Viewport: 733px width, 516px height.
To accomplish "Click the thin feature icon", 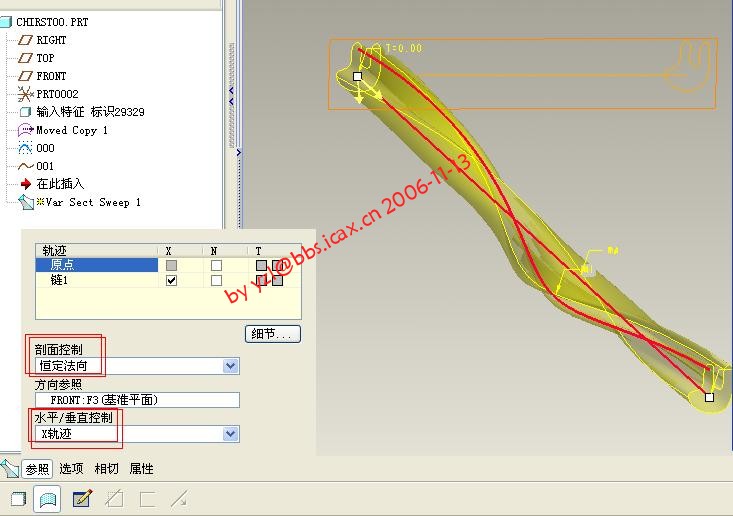I will (x=147, y=499).
